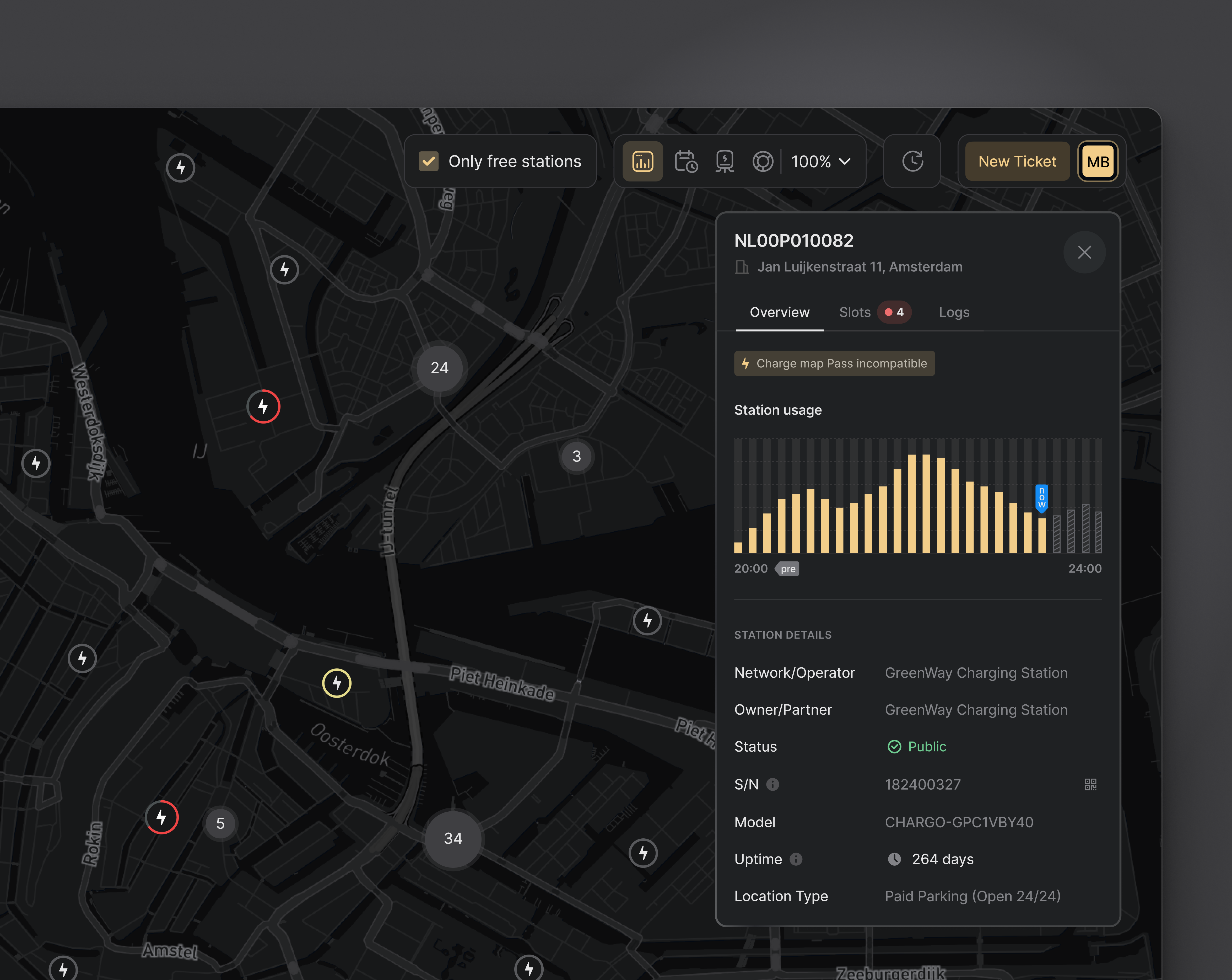This screenshot has height=980, width=1232.
Task: Show the QR code for serial number 182400327
Action: [1089, 784]
